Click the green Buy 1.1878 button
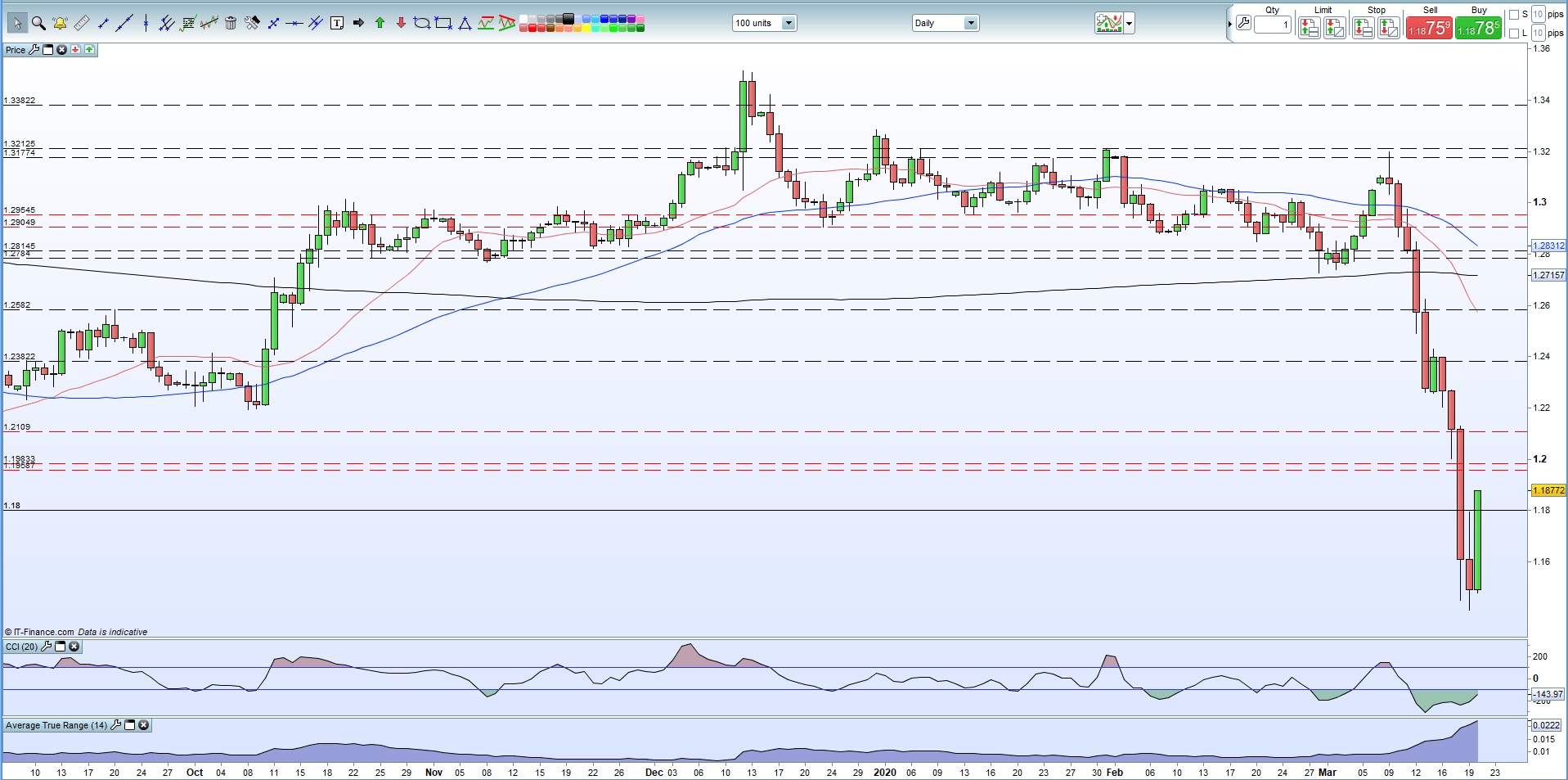This screenshot has height=780, width=1568. pyautogui.click(x=1478, y=28)
